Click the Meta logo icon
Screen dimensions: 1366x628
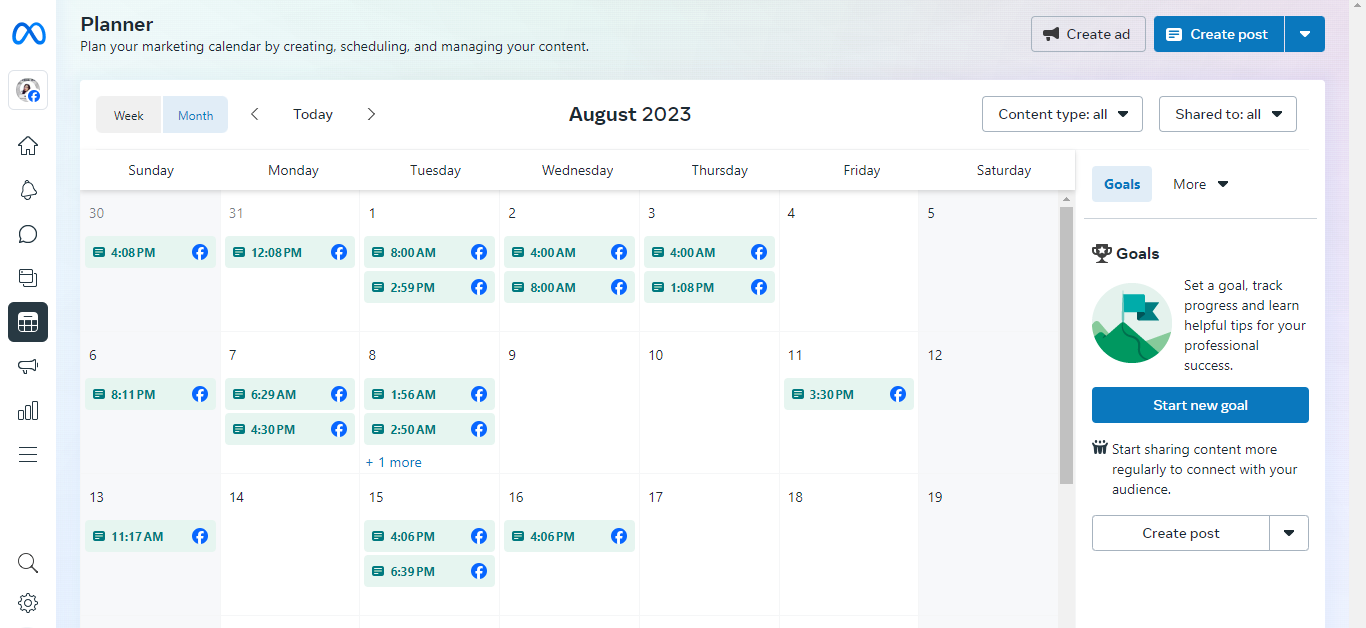coord(28,34)
